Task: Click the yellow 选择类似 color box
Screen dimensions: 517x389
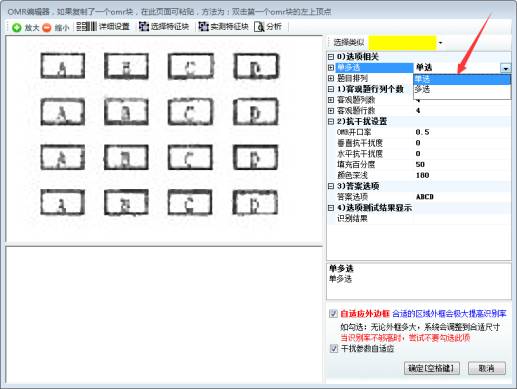Action: click(402, 43)
